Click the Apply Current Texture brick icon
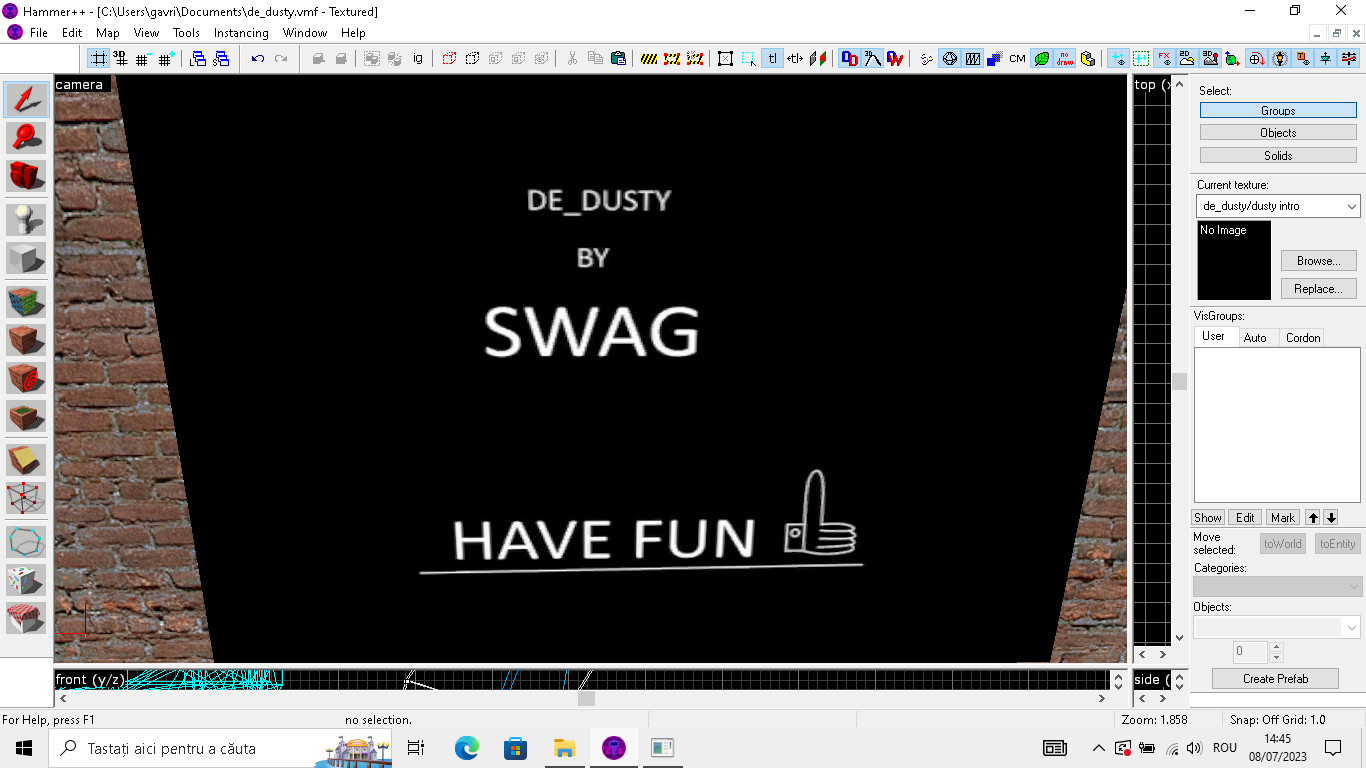Viewport: 1366px width, 768px height. coord(27,340)
